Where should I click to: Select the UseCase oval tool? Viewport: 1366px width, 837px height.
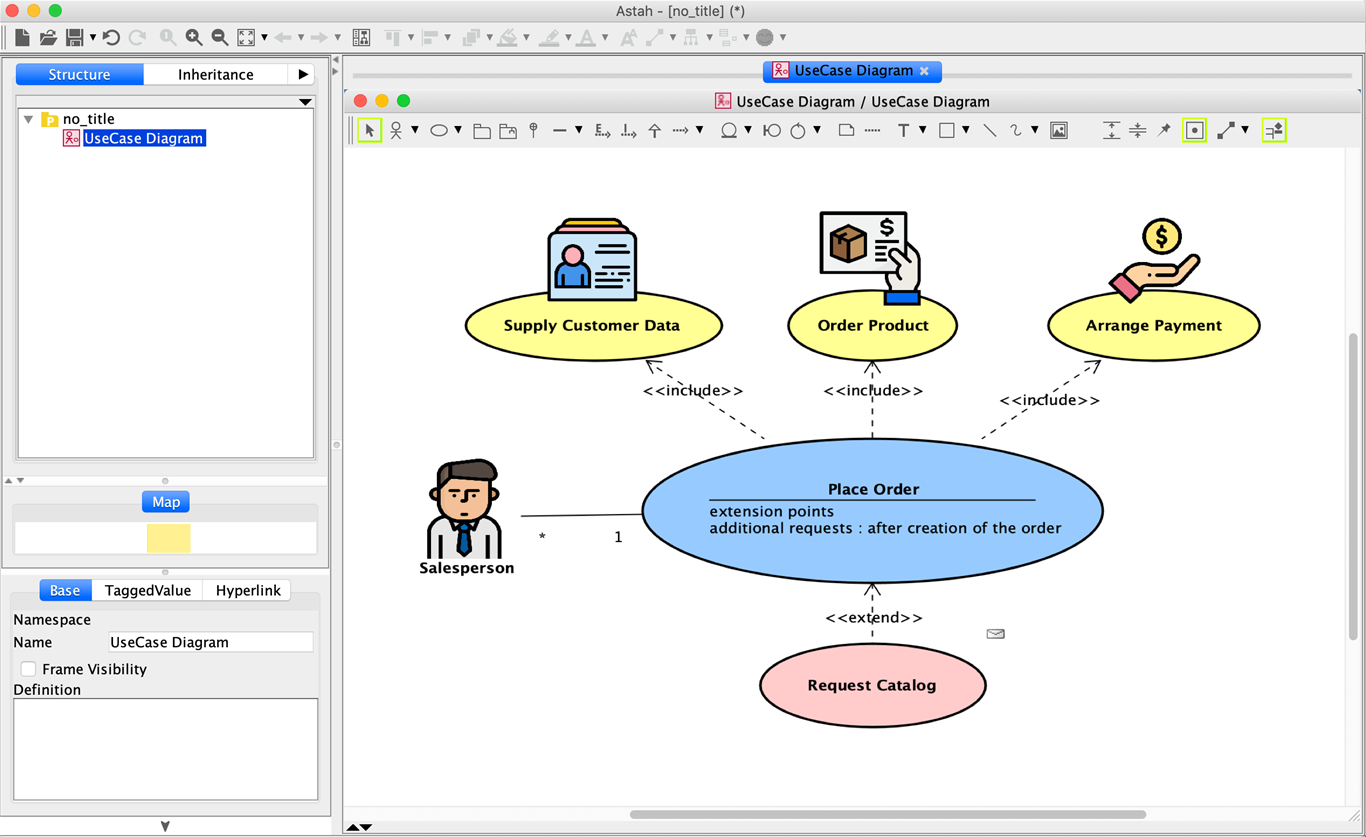click(439, 130)
